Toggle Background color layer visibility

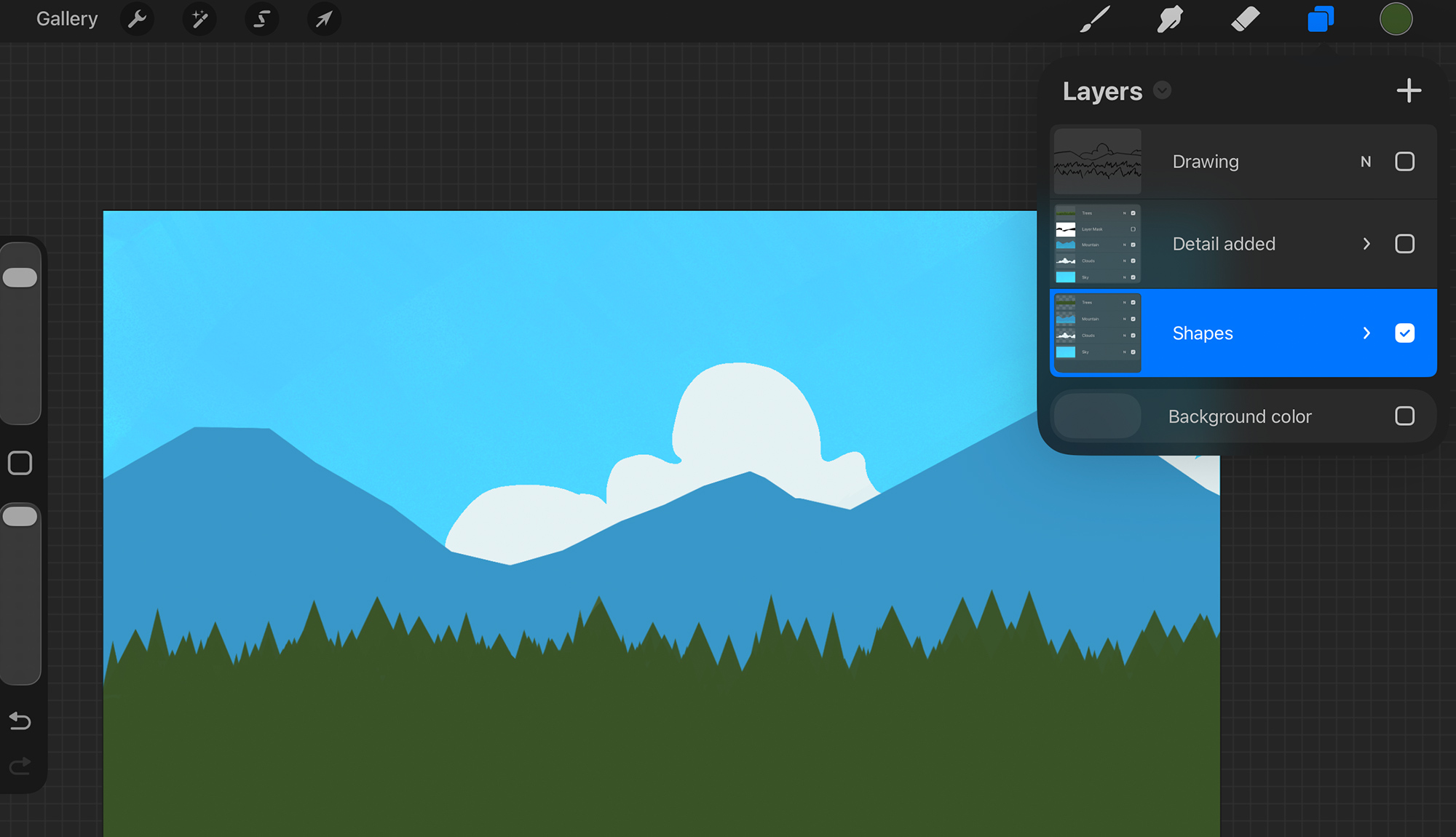coord(1404,416)
